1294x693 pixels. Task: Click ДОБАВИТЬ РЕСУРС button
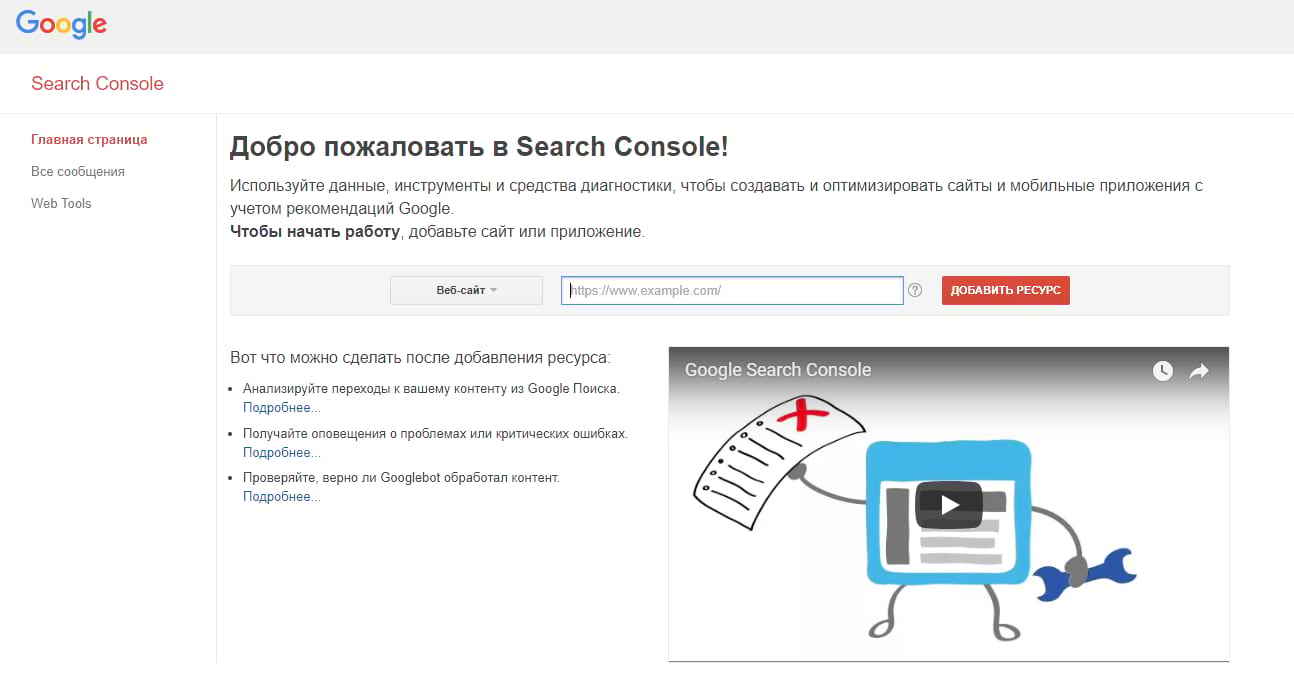1005,290
